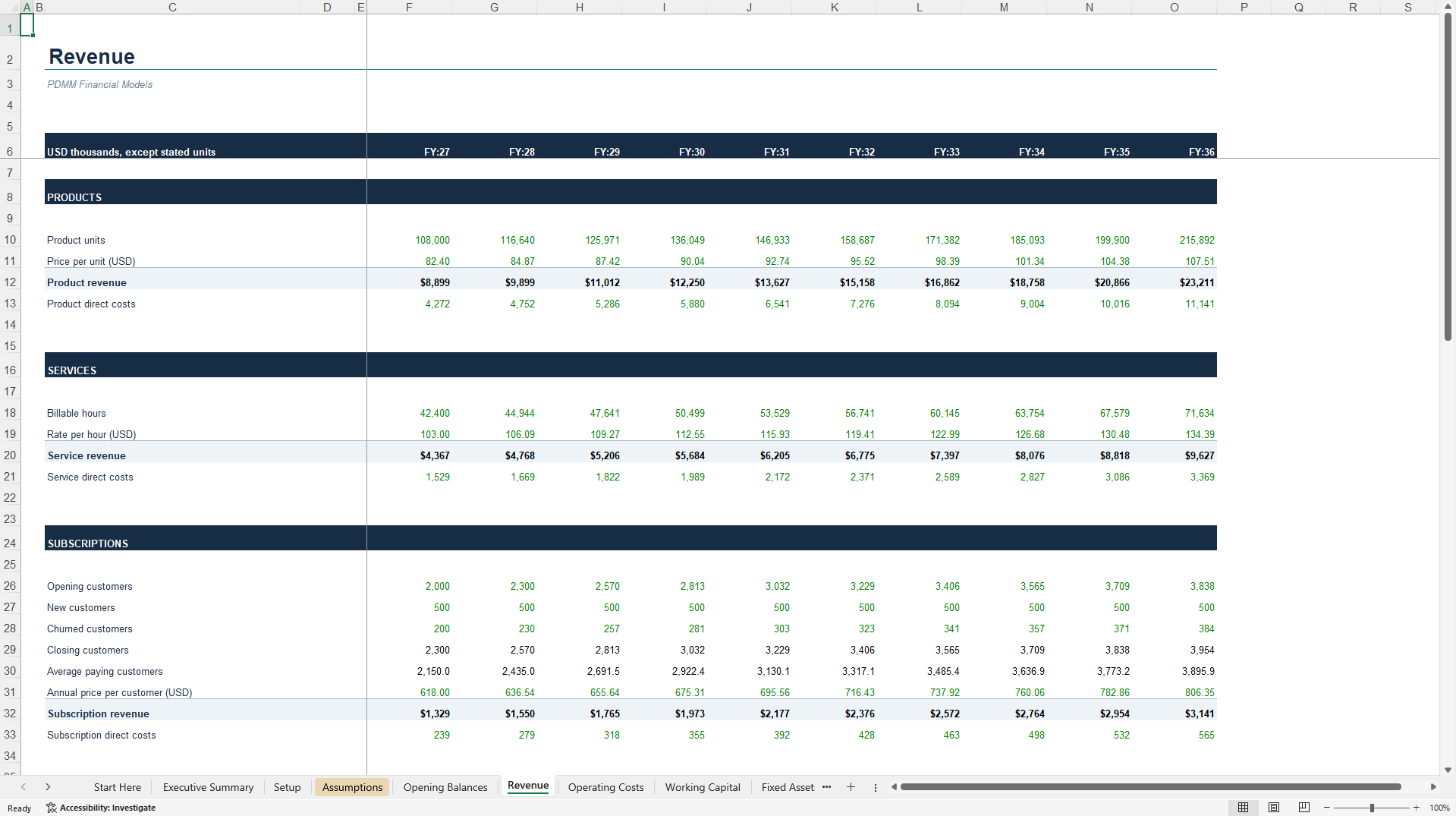Select Rate per hour value 134.39

1200,434
